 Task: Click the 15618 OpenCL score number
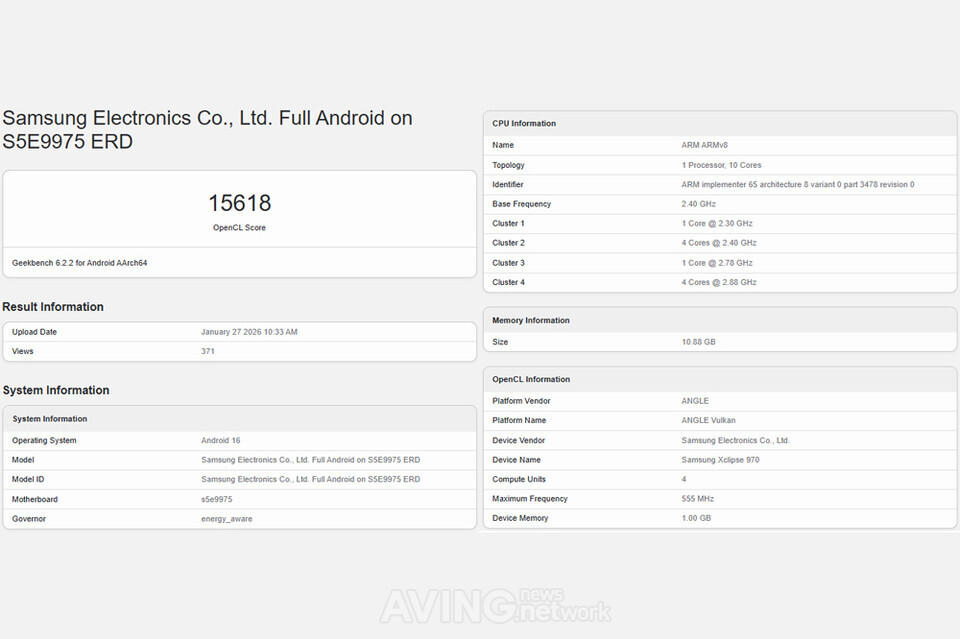[239, 203]
